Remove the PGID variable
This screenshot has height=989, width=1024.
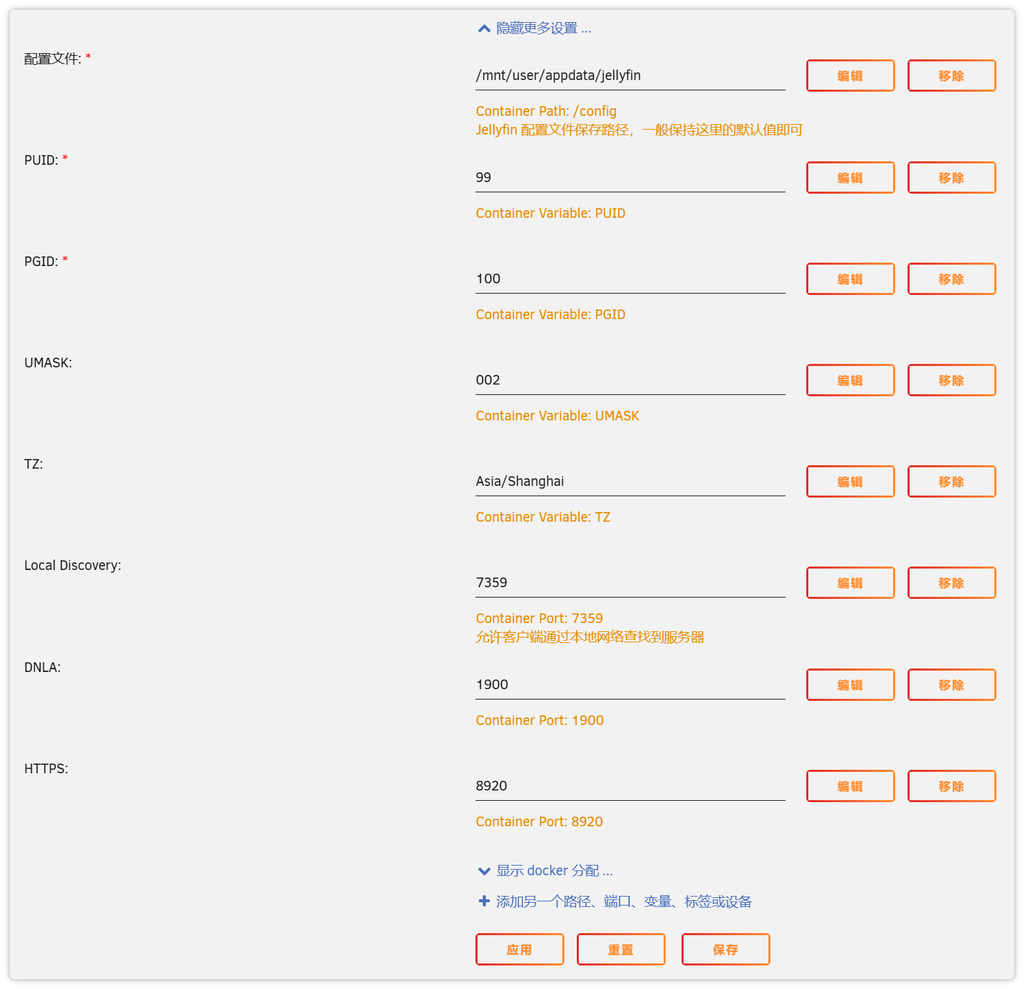tap(951, 279)
